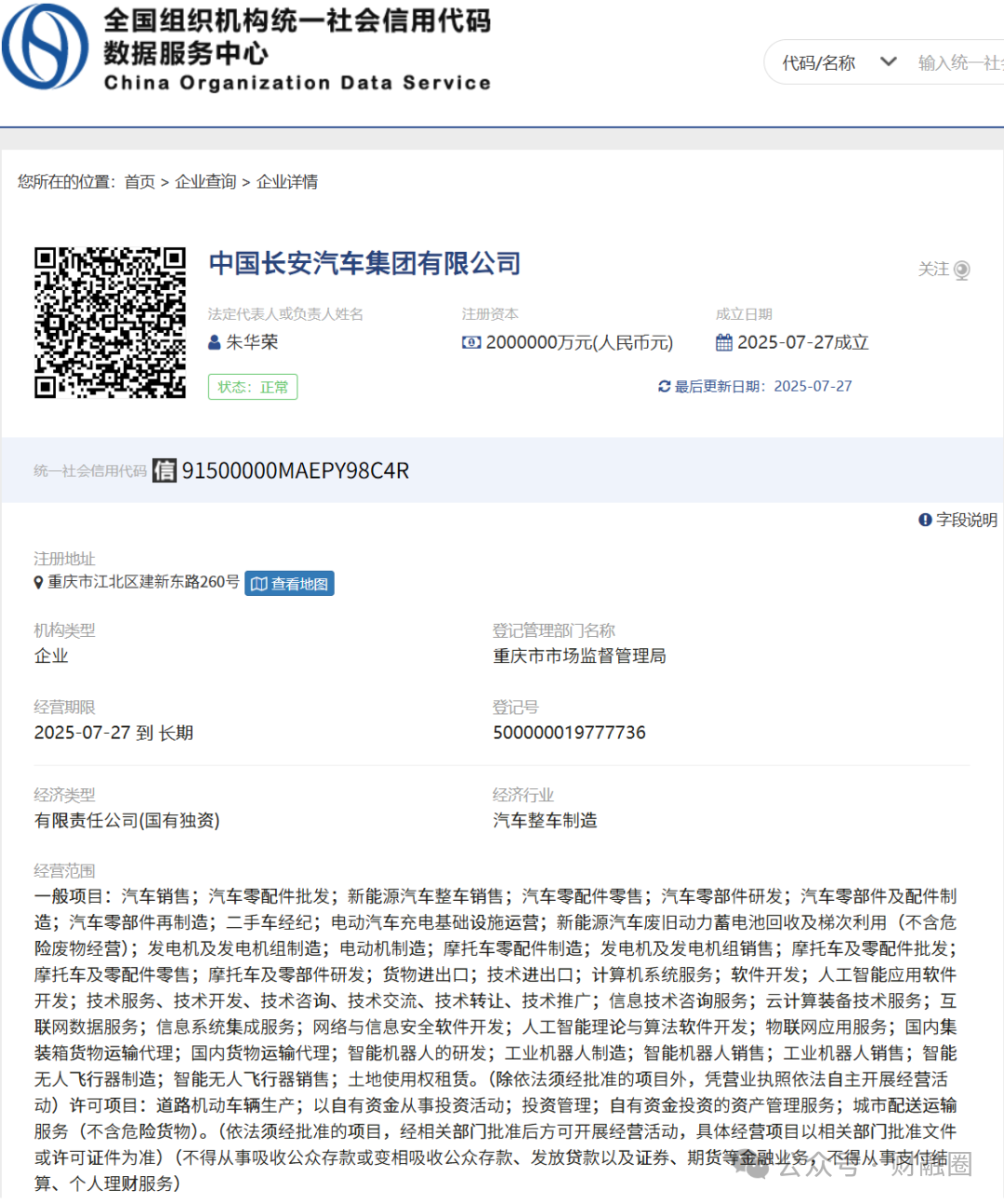This screenshot has height=1204, width=1004.
Task: Click the 状态: 正常 status badge
Action: pos(253,387)
